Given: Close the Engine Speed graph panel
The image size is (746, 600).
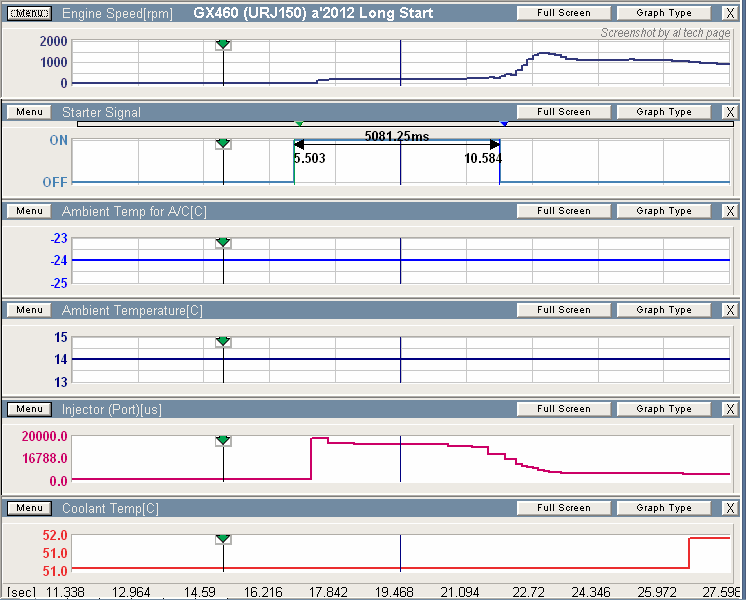Looking at the screenshot, I should click(x=729, y=13).
